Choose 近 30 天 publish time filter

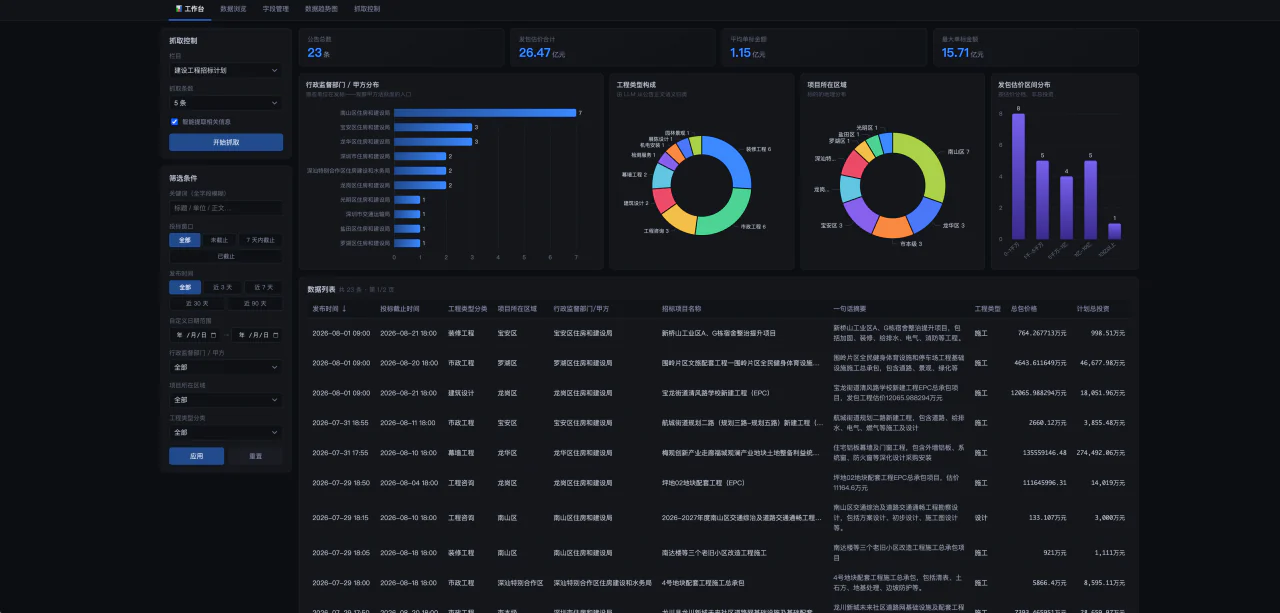coord(197,303)
